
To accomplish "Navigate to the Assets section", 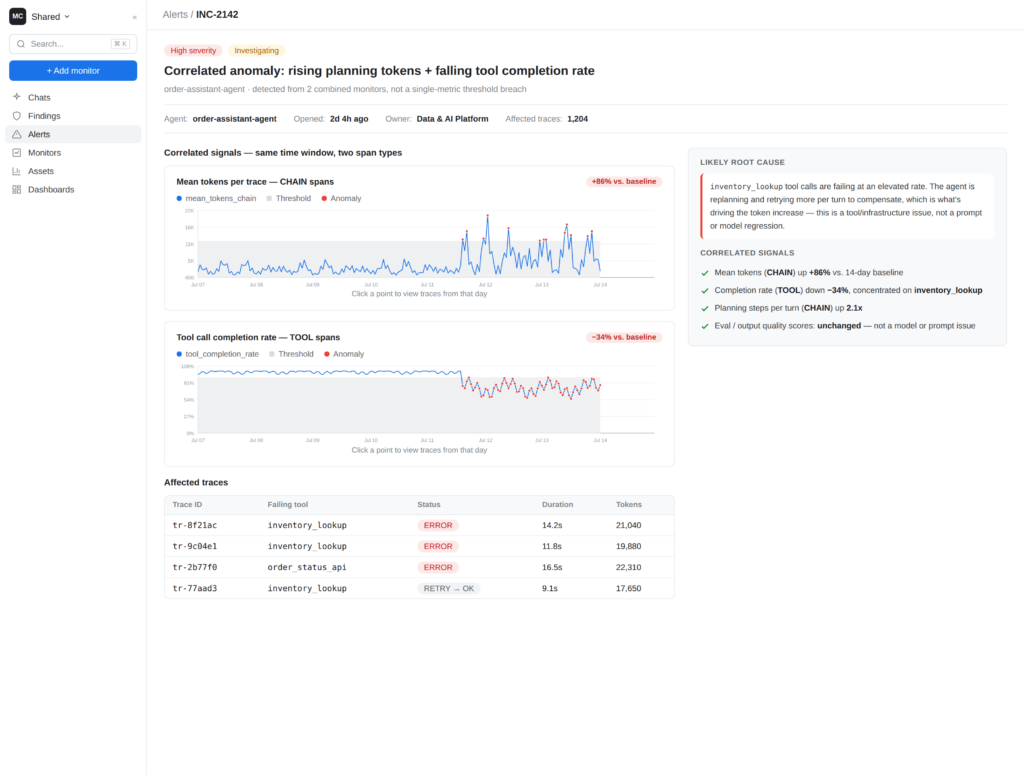I will (73, 171).
